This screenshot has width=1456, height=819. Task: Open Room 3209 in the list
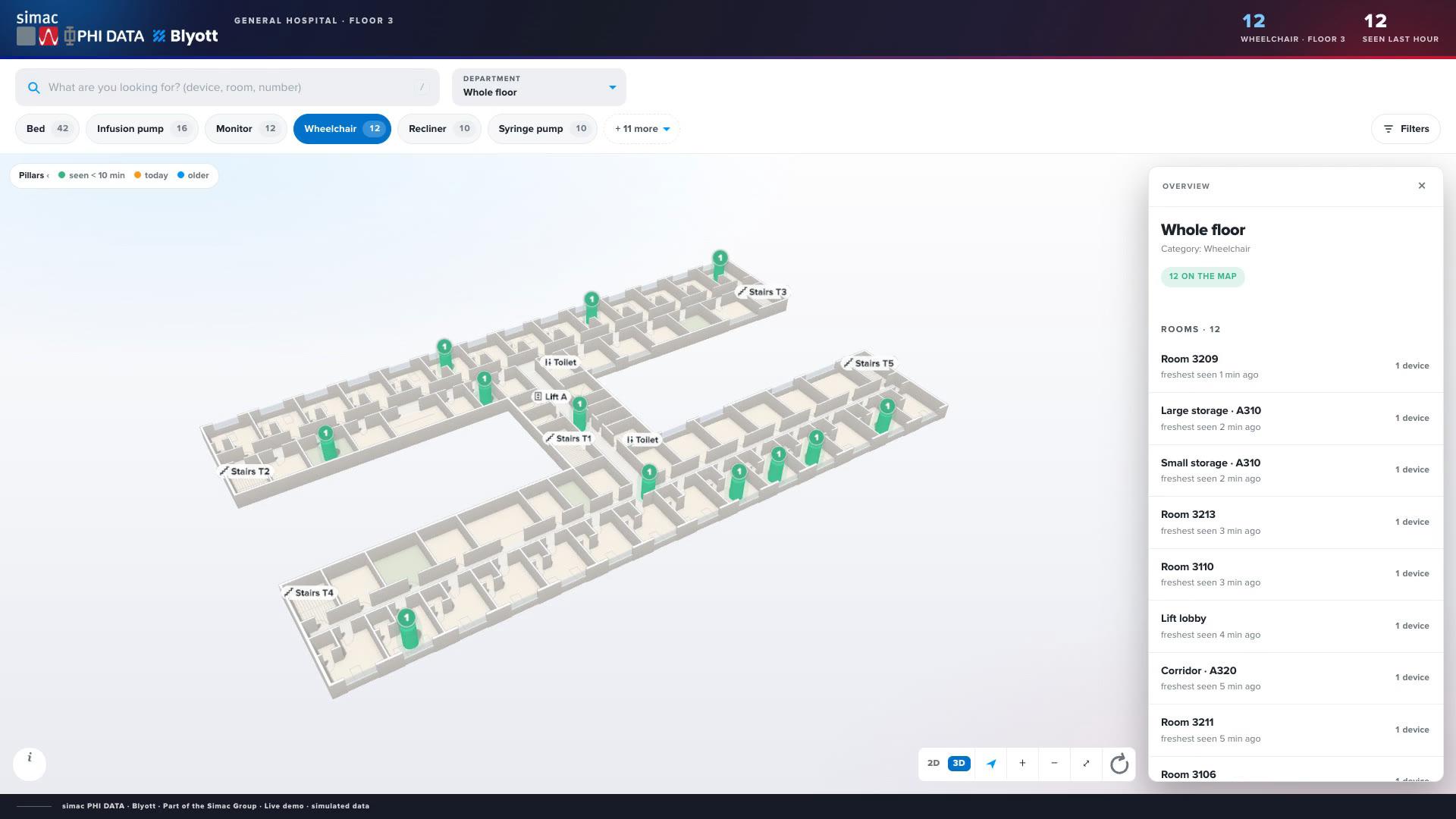(1295, 366)
